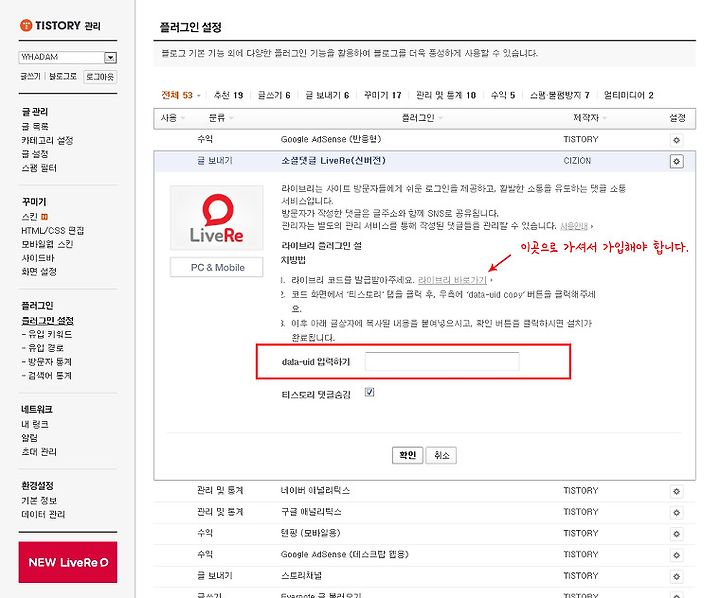Open settings gear for 텐핑 (모바일용) row
This screenshot has height=598, width=720.
click(x=676, y=534)
